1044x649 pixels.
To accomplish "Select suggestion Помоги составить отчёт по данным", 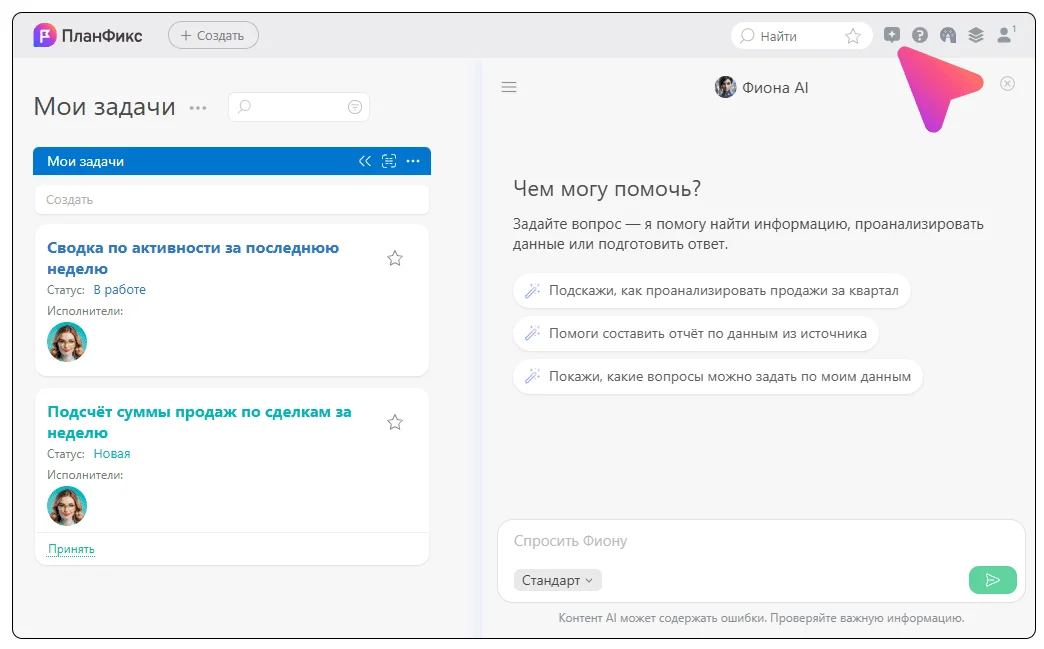I will (x=695, y=333).
